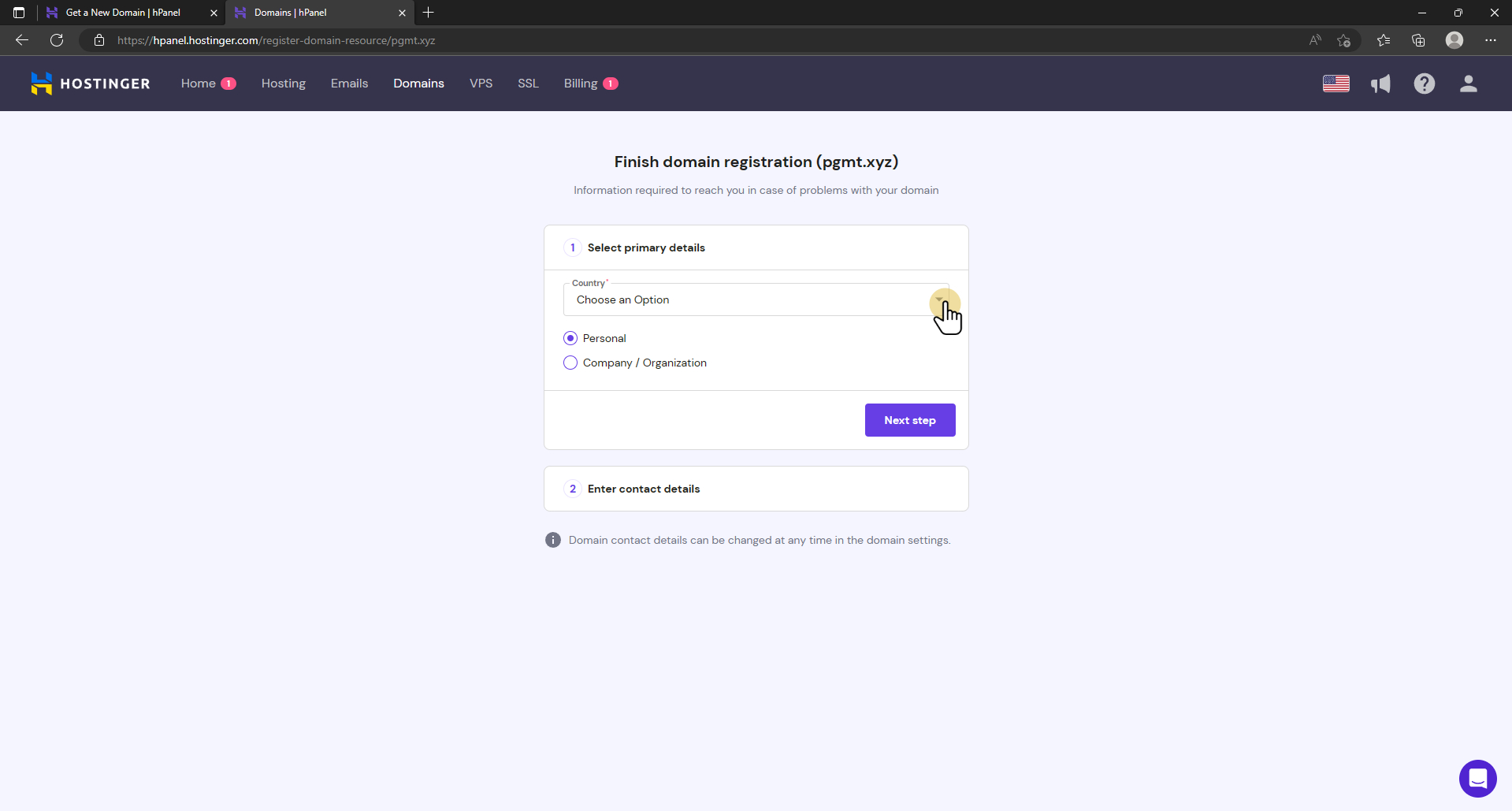This screenshot has width=1512, height=811.
Task: Click the Choose an Option country field
Action: point(756,299)
